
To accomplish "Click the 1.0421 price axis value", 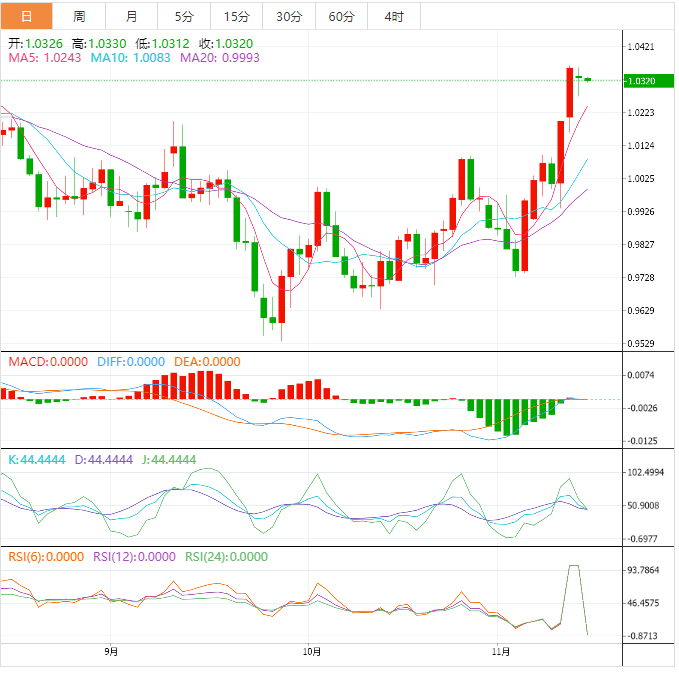I will pyautogui.click(x=640, y=47).
